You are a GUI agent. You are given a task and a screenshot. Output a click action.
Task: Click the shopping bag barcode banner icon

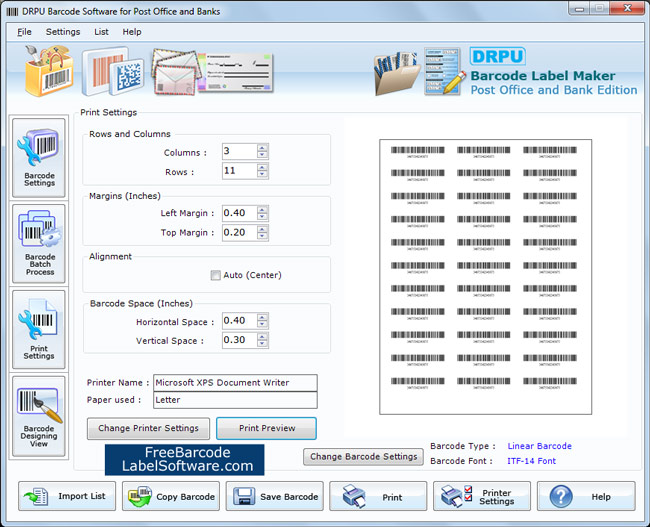(49, 70)
